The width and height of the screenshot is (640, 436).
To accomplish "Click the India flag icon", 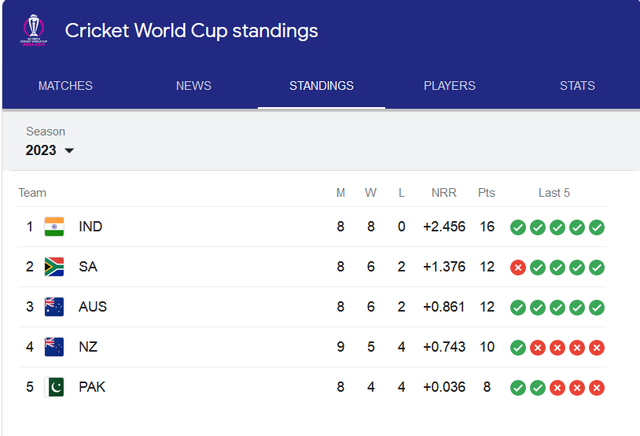I will point(54,227).
